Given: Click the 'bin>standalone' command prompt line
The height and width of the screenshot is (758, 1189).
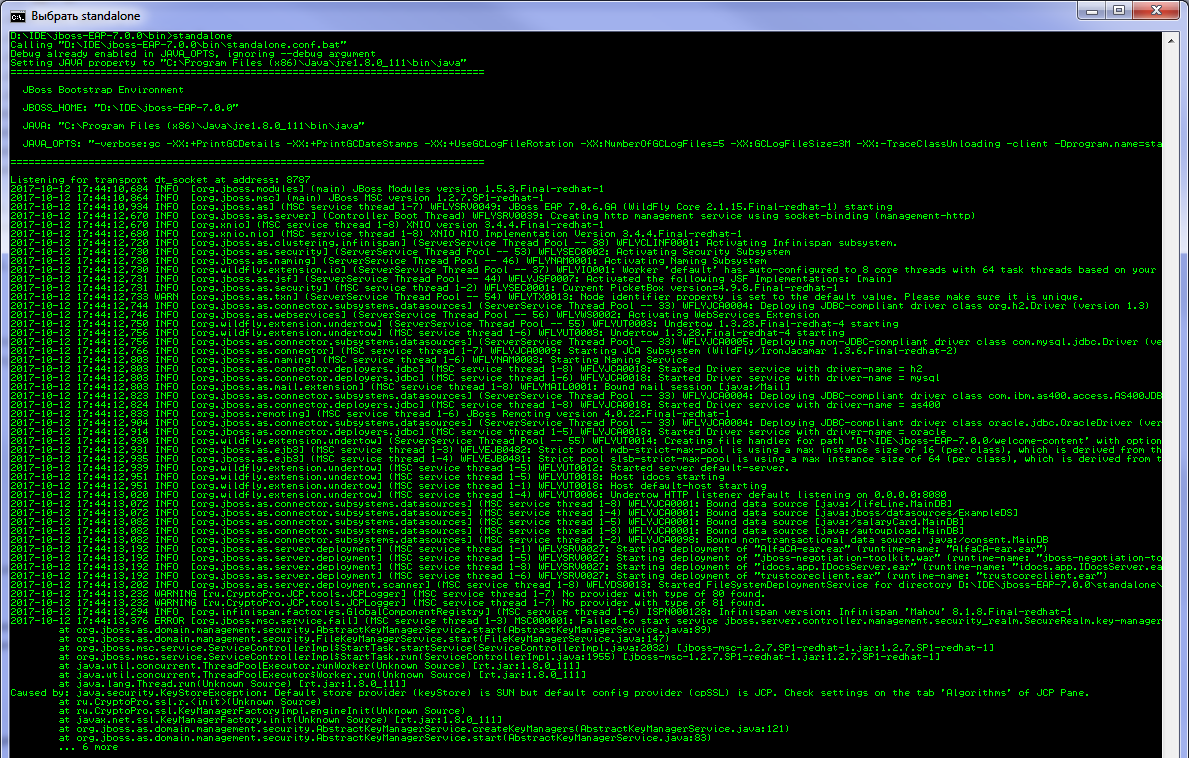Looking at the screenshot, I should click(x=121, y=36).
